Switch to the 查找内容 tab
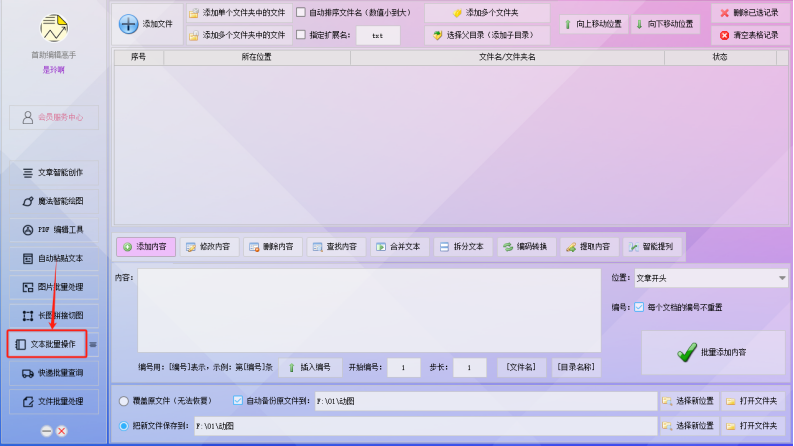The width and height of the screenshot is (794, 446). pos(336,247)
